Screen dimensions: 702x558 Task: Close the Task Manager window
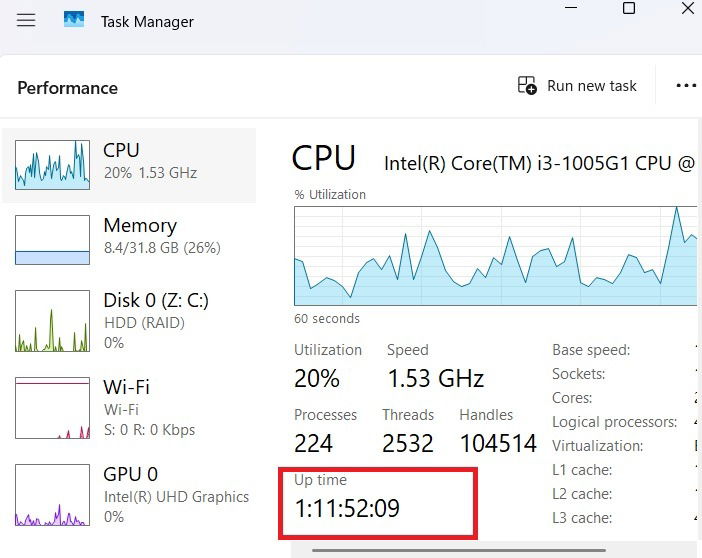pyautogui.click(x=688, y=8)
